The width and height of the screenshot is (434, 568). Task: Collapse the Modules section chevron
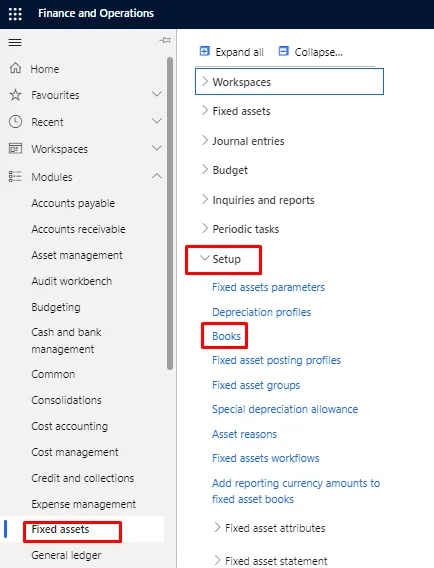(157, 176)
